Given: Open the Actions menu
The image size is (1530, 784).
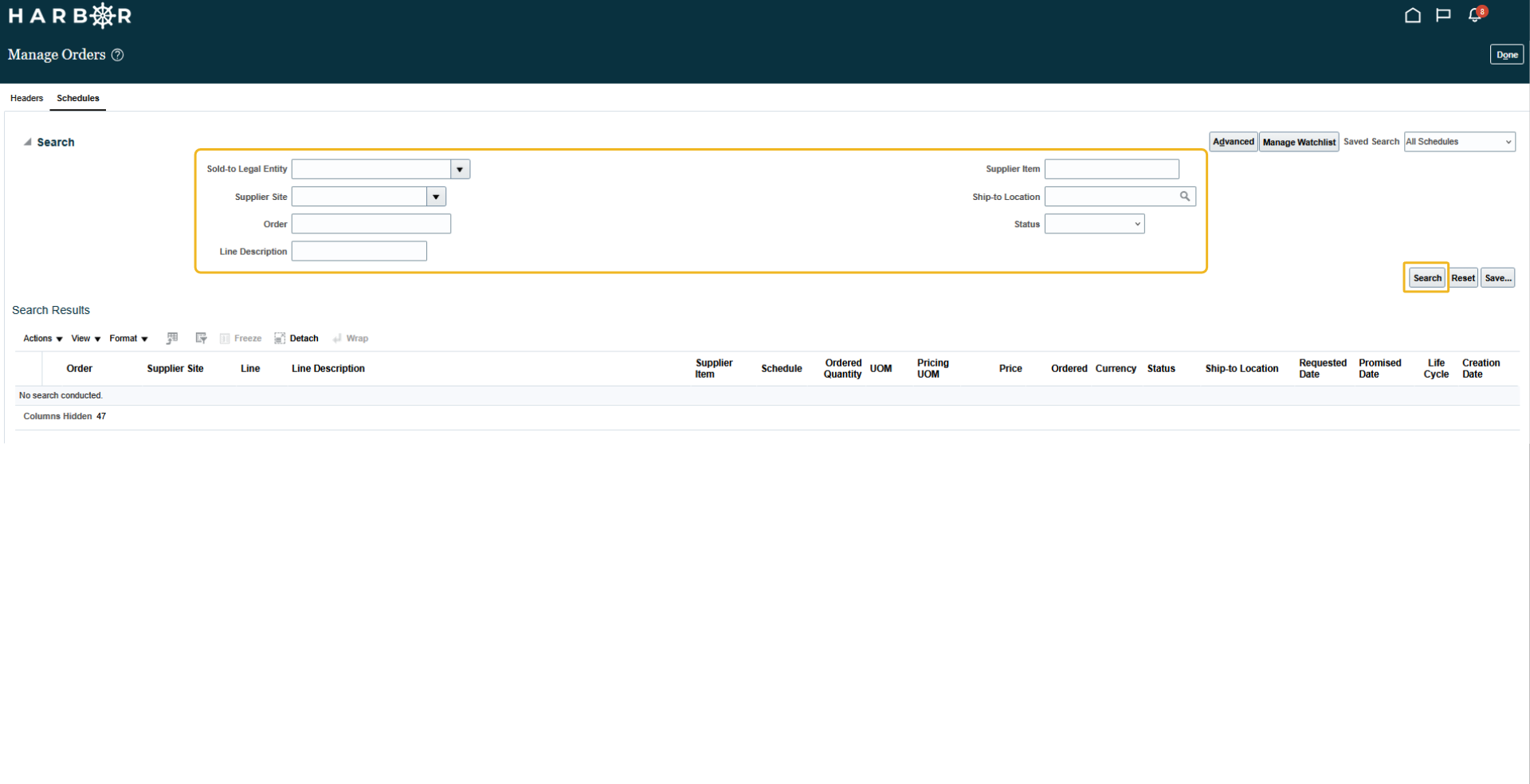Looking at the screenshot, I should pyautogui.click(x=42, y=339).
